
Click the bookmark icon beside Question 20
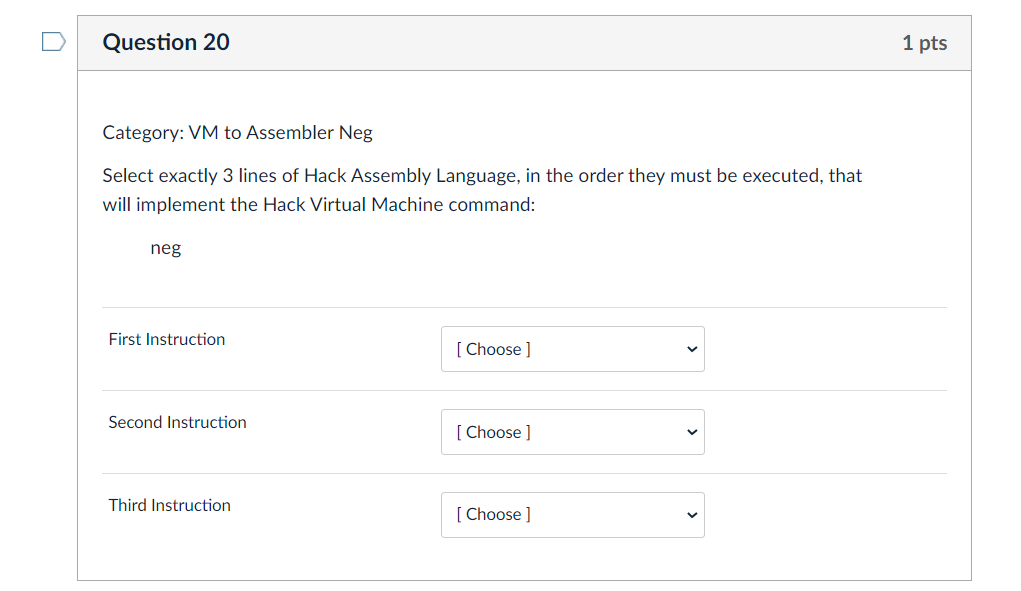coord(52,40)
